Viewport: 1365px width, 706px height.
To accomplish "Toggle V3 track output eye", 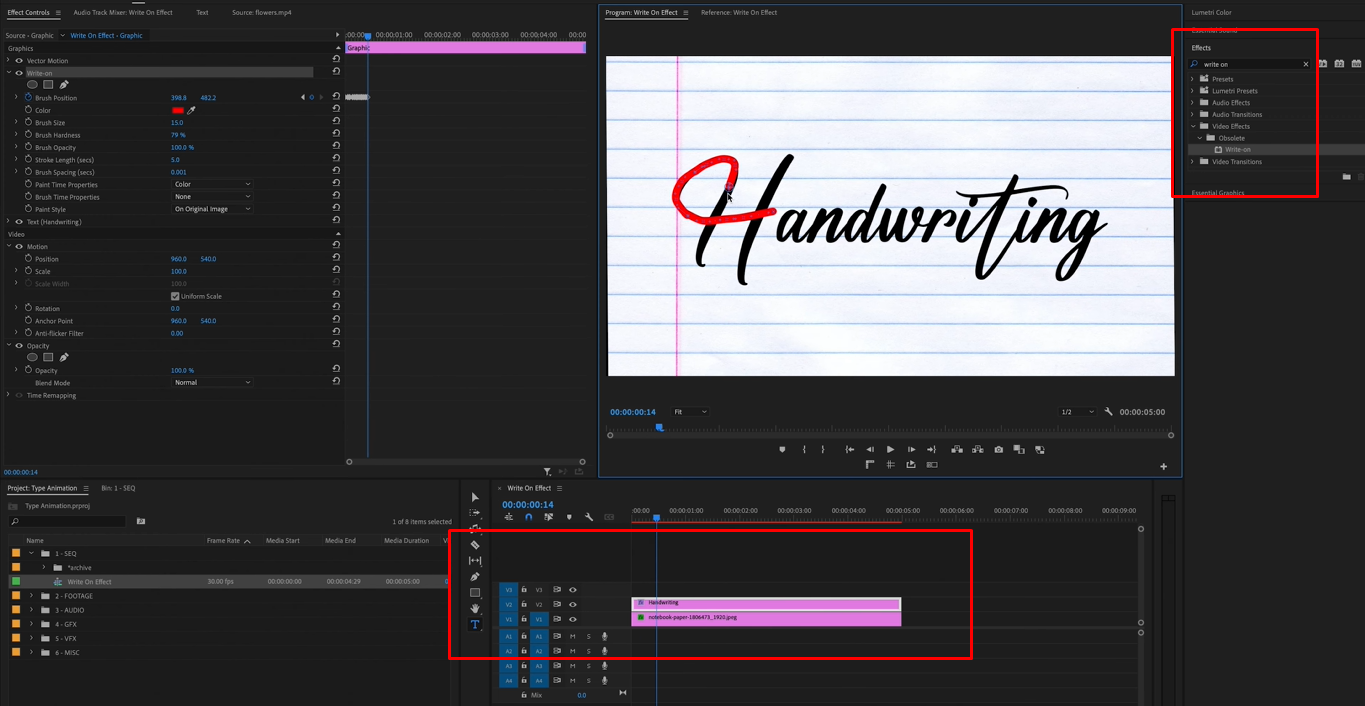I will pos(573,590).
